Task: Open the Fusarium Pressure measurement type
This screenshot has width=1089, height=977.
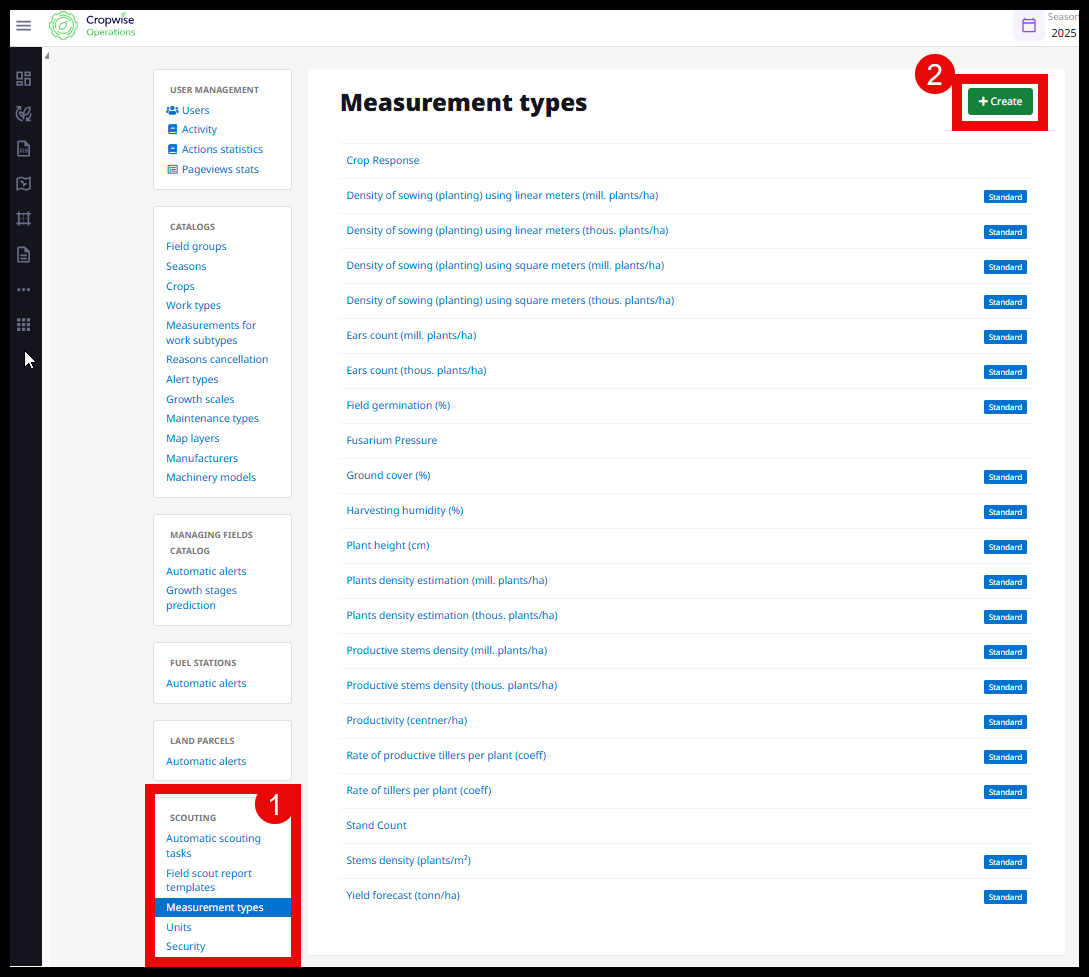Action: pyautogui.click(x=392, y=440)
